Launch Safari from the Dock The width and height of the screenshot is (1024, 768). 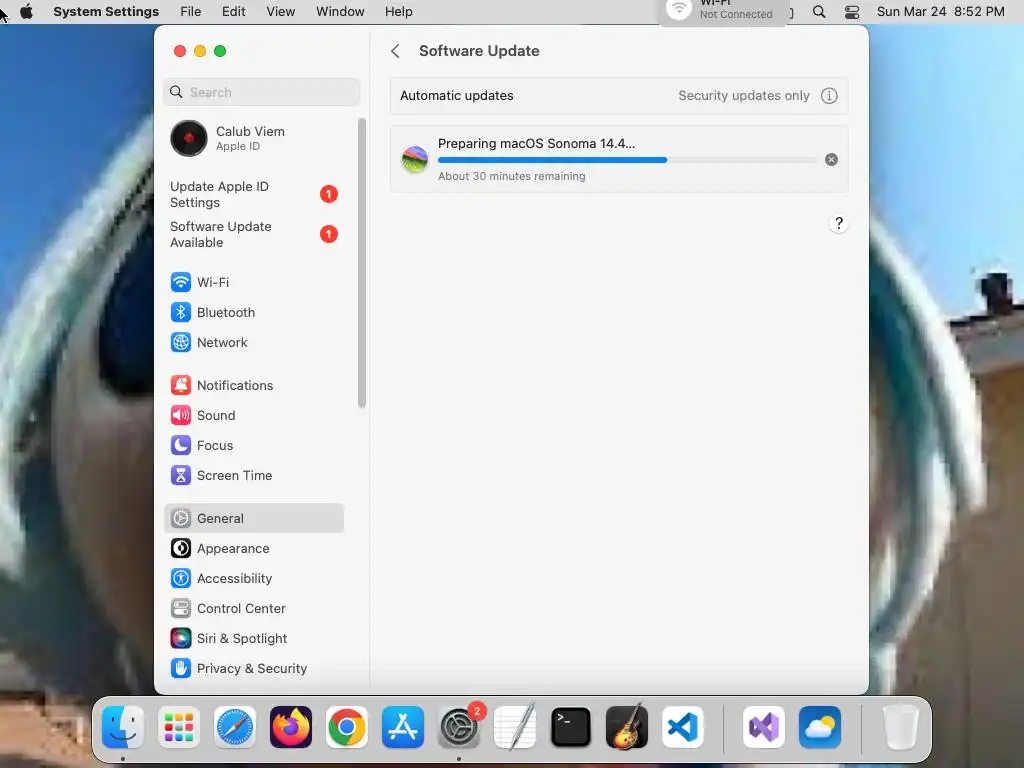[234, 727]
